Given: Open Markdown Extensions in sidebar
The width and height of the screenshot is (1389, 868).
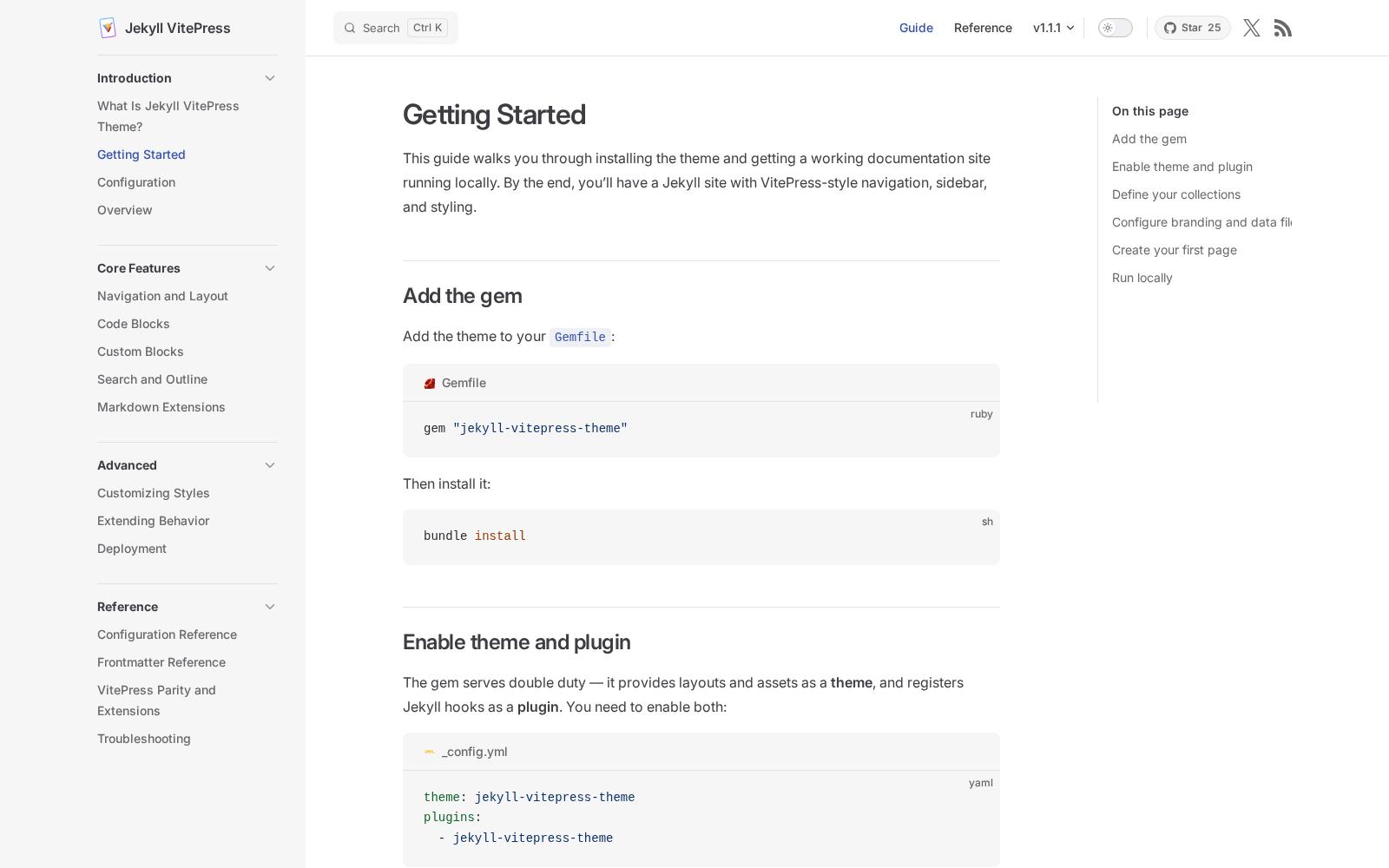Looking at the screenshot, I should point(161,407).
